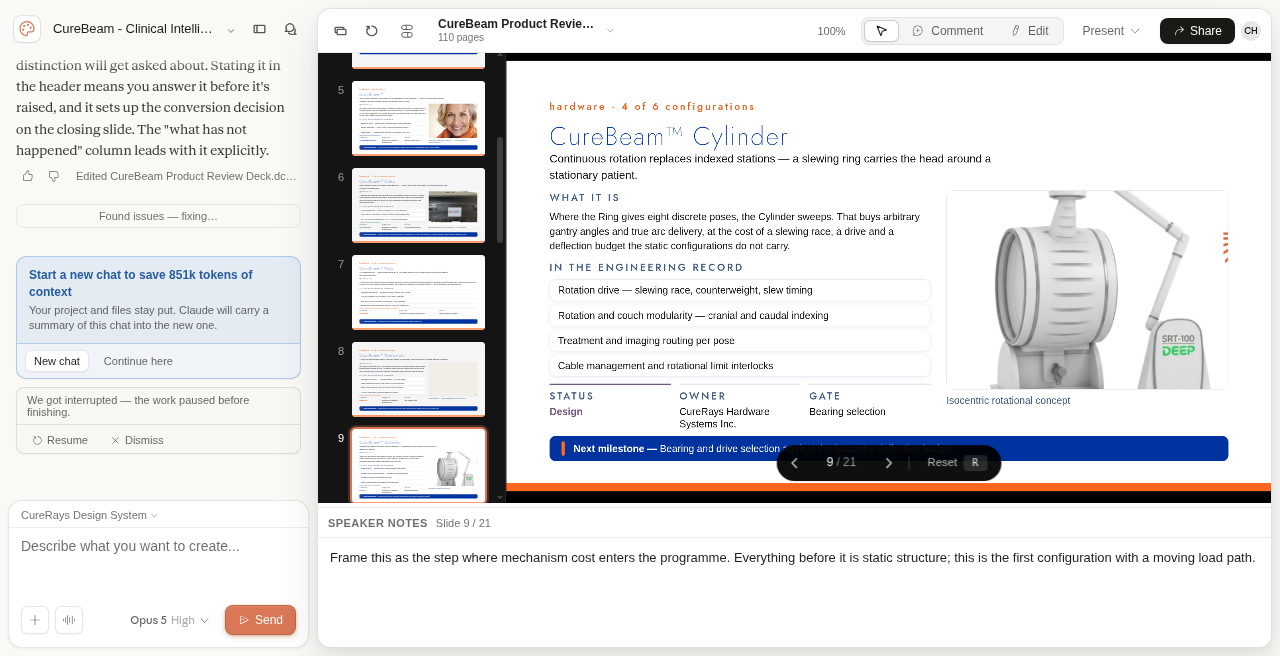Screen dimensions: 1280x656
Task: Click the plus attachment icon
Action: pyautogui.click(x=35, y=620)
